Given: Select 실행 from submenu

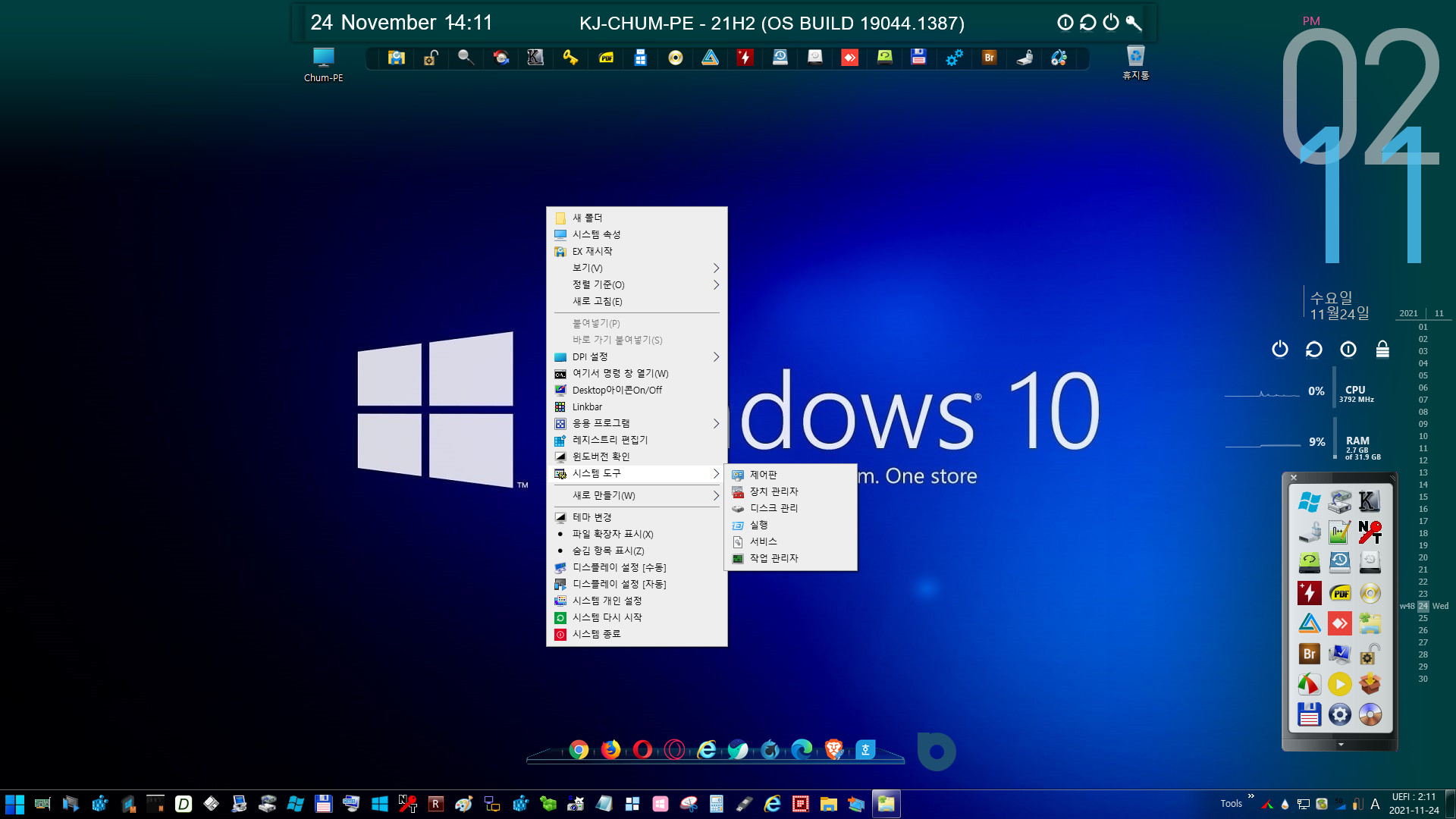Looking at the screenshot, I should (x=792, y=525).
